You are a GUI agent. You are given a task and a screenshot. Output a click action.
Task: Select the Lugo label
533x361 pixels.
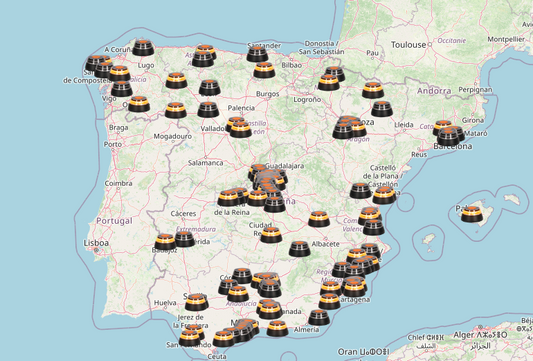146,66
